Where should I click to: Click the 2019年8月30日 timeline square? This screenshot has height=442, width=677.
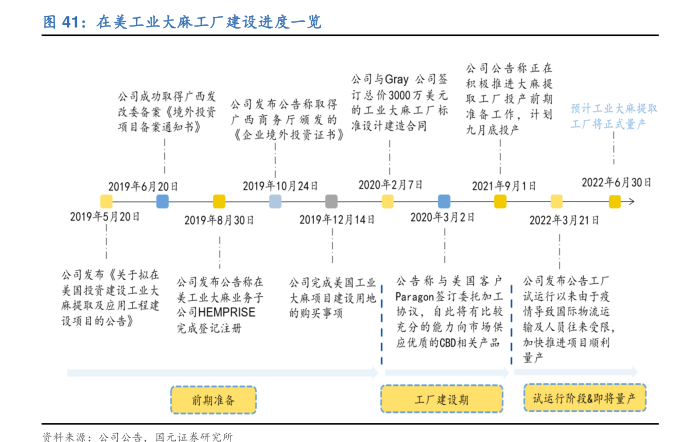(x=219, y=201)
